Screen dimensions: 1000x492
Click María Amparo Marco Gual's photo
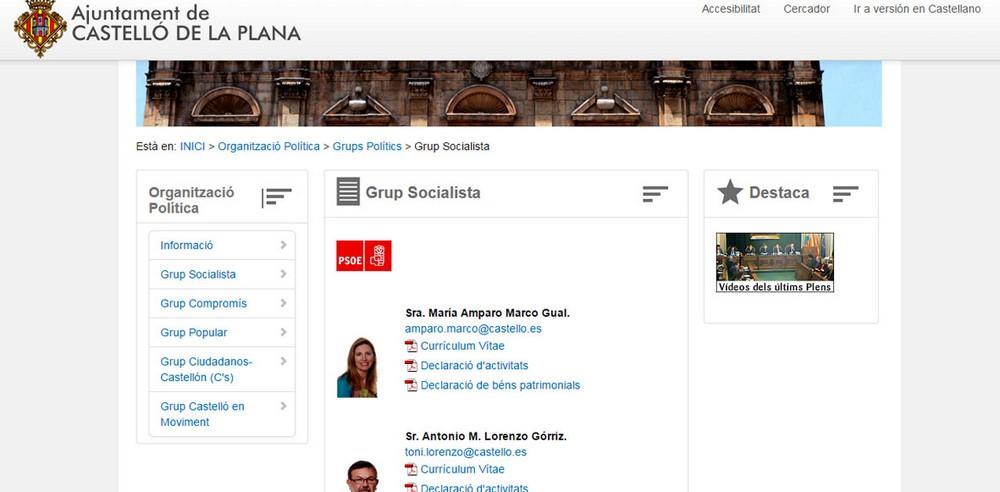pos(357,367)
